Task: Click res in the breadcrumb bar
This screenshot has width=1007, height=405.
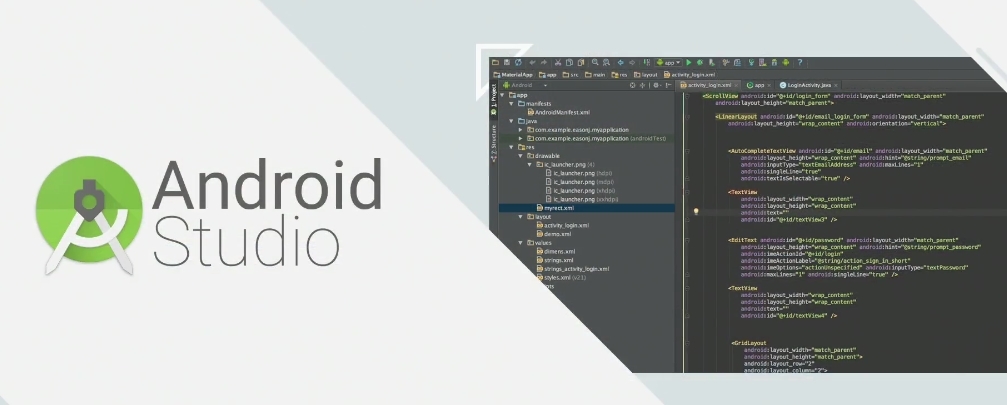Action: (x=620, y=74)
